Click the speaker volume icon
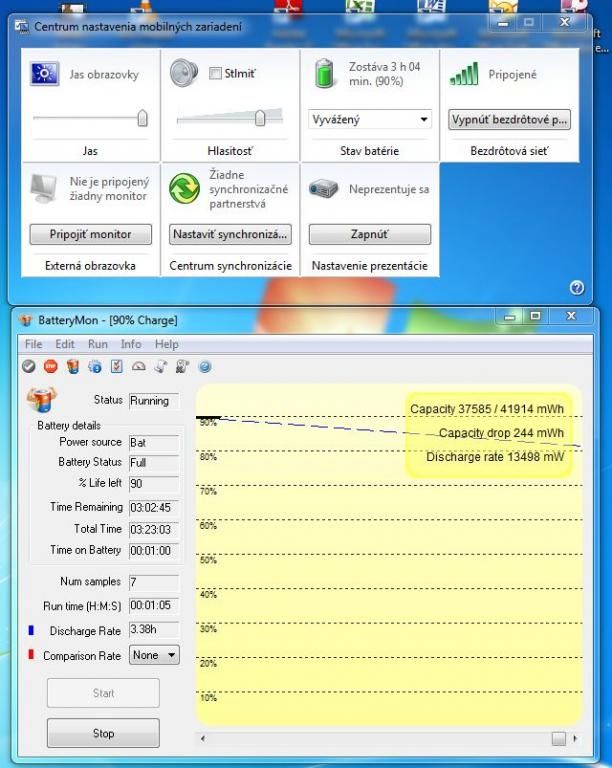612x768 pixels. [x=183, y=73]
